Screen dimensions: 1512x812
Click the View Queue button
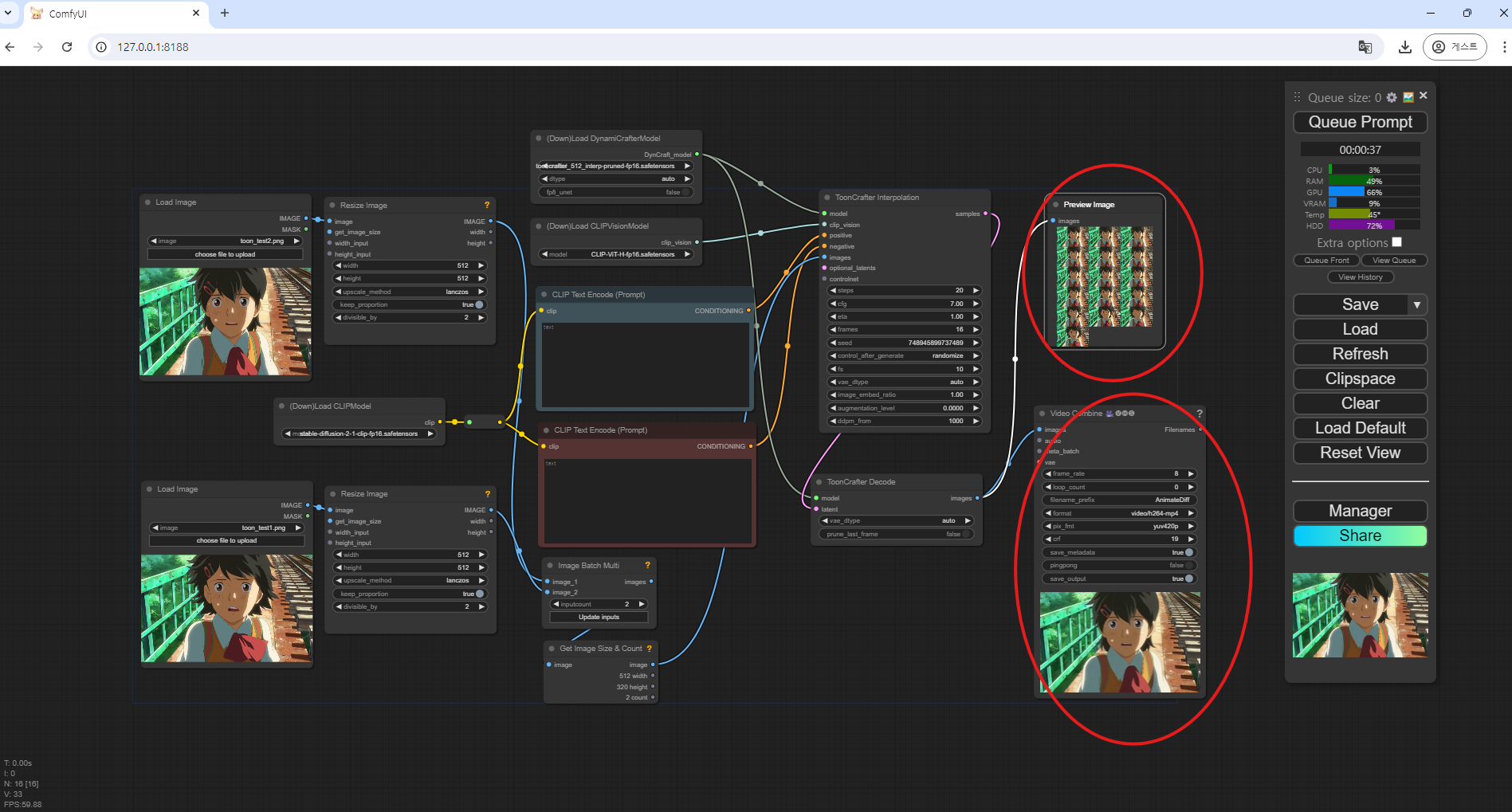click(1394, 261)
